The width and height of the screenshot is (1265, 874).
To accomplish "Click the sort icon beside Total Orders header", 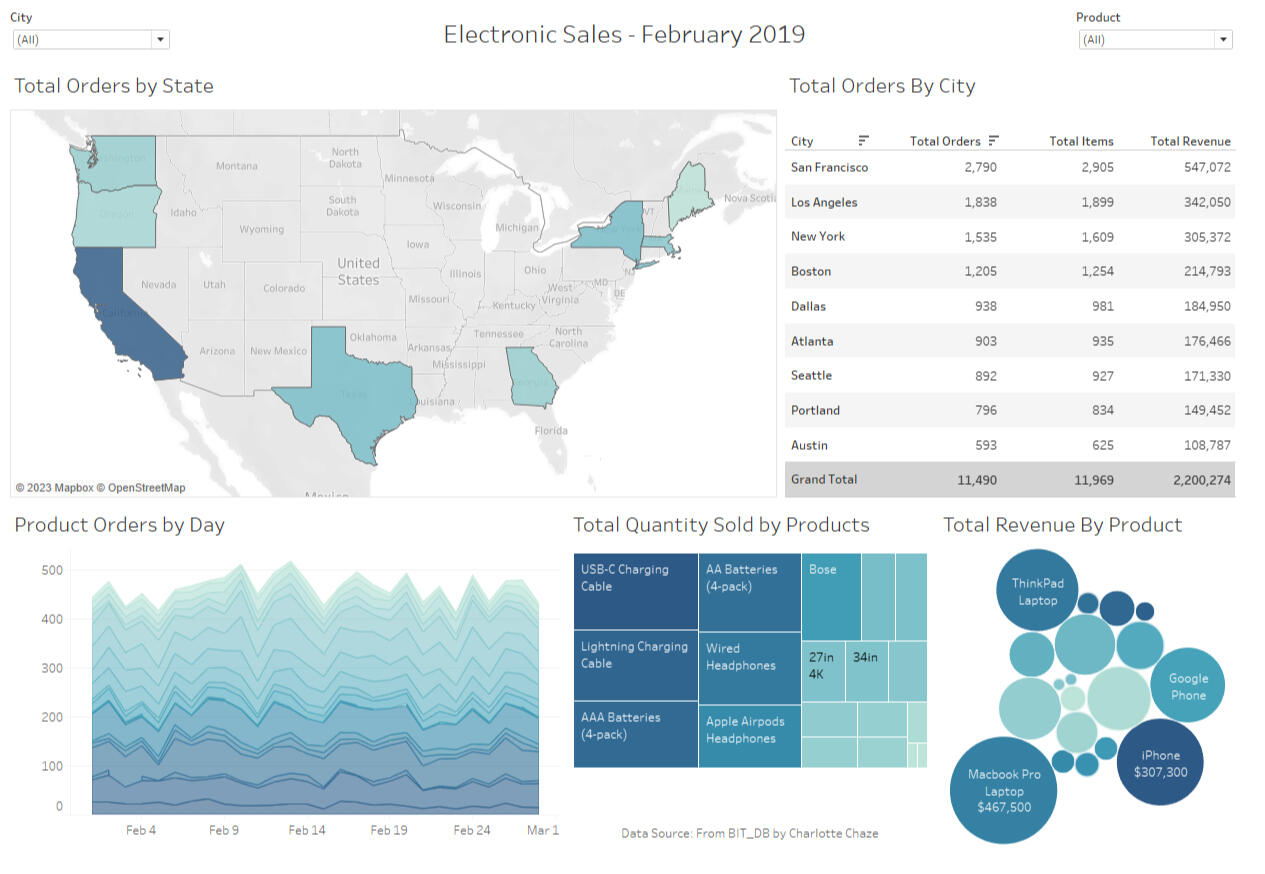I will click(993, 141).
